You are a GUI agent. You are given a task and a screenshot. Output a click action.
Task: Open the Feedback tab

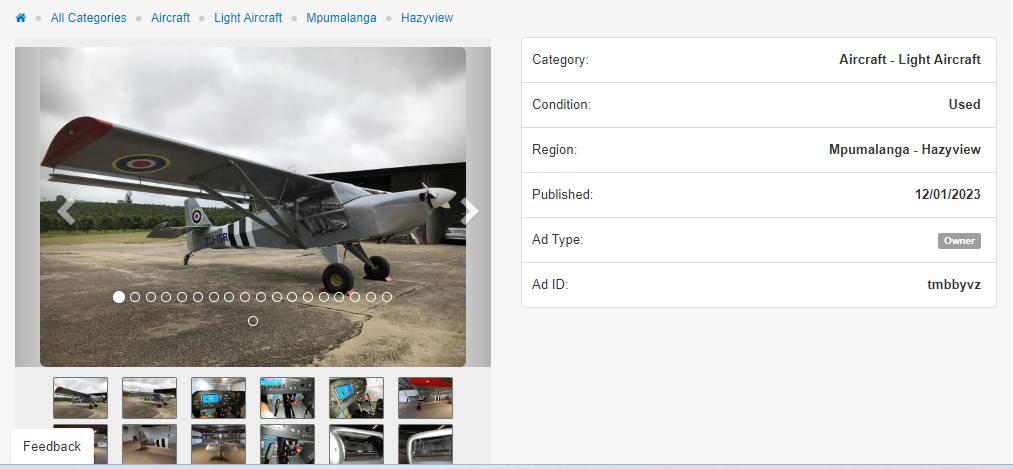52,446
